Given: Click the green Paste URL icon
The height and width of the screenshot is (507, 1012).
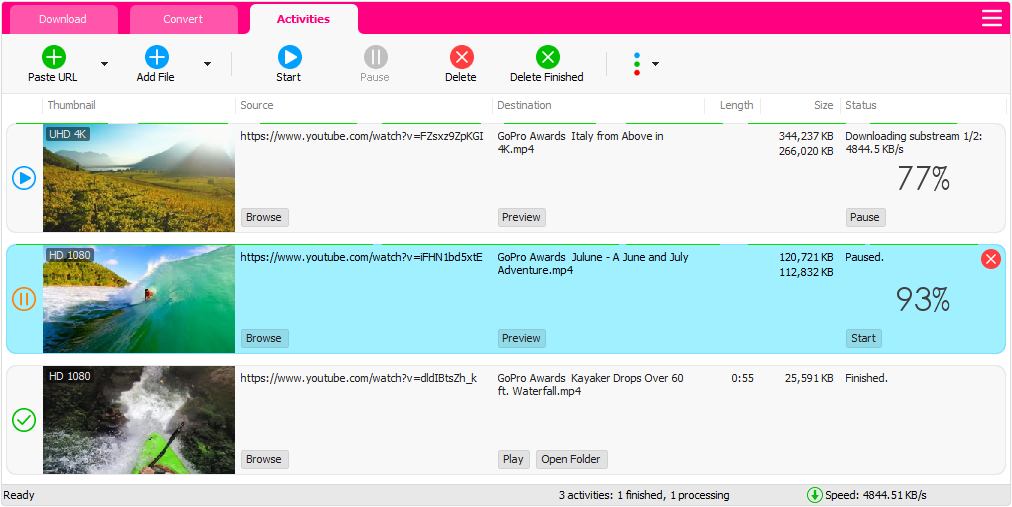Looking at the screenshot, I should [x=53, y=57].
